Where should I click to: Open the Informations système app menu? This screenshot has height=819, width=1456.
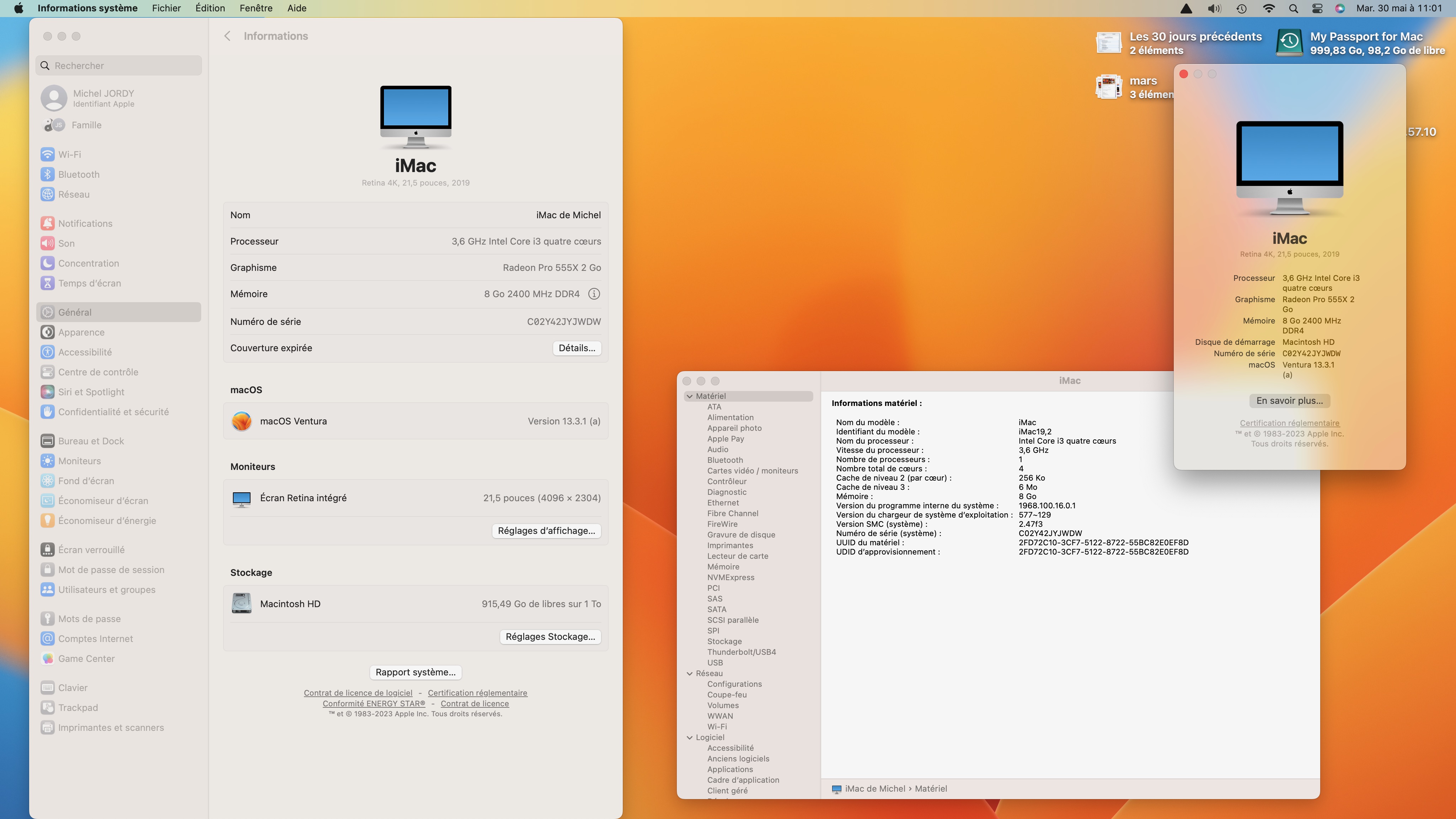(x=87, y=9)
